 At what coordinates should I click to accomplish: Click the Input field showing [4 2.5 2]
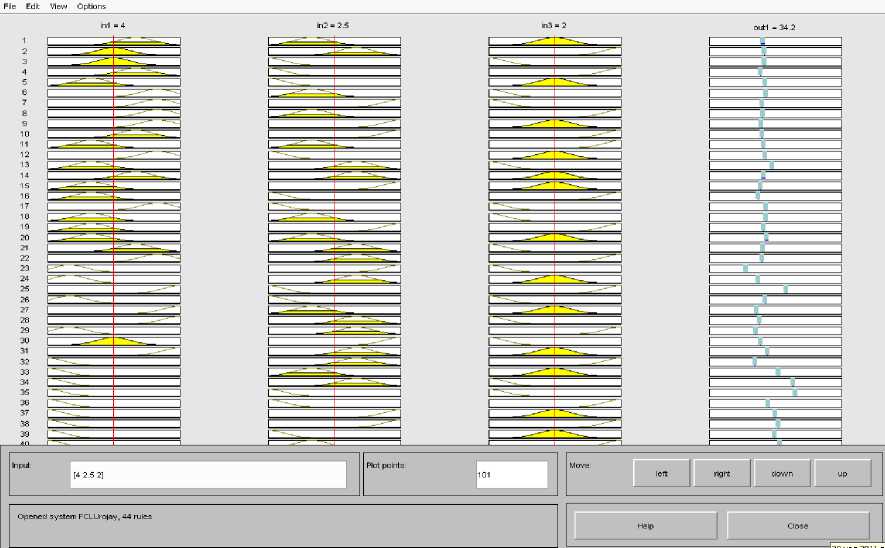click(208, 475)
